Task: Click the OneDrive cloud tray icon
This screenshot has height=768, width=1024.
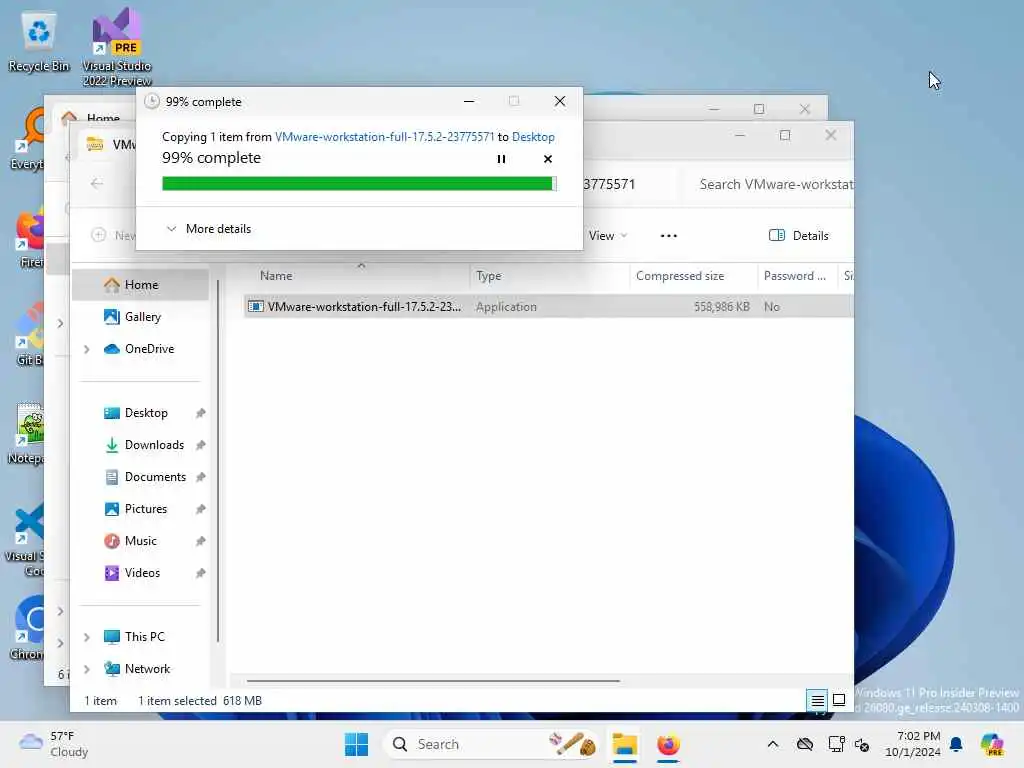Action: click(x=805, y=744)
